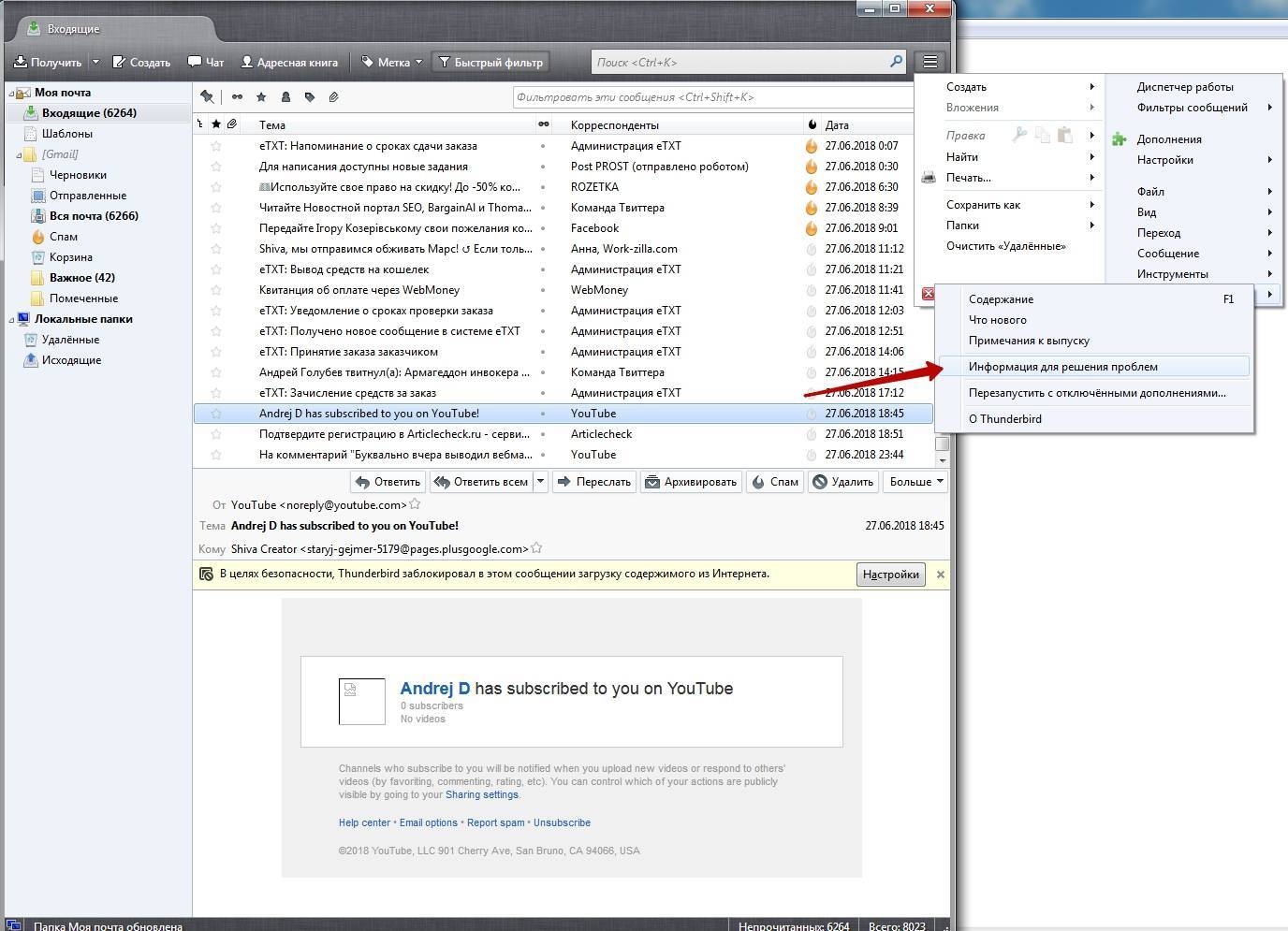
Task: Toggle star on YouTube subscription email
Action: click(x=216, y=414)
